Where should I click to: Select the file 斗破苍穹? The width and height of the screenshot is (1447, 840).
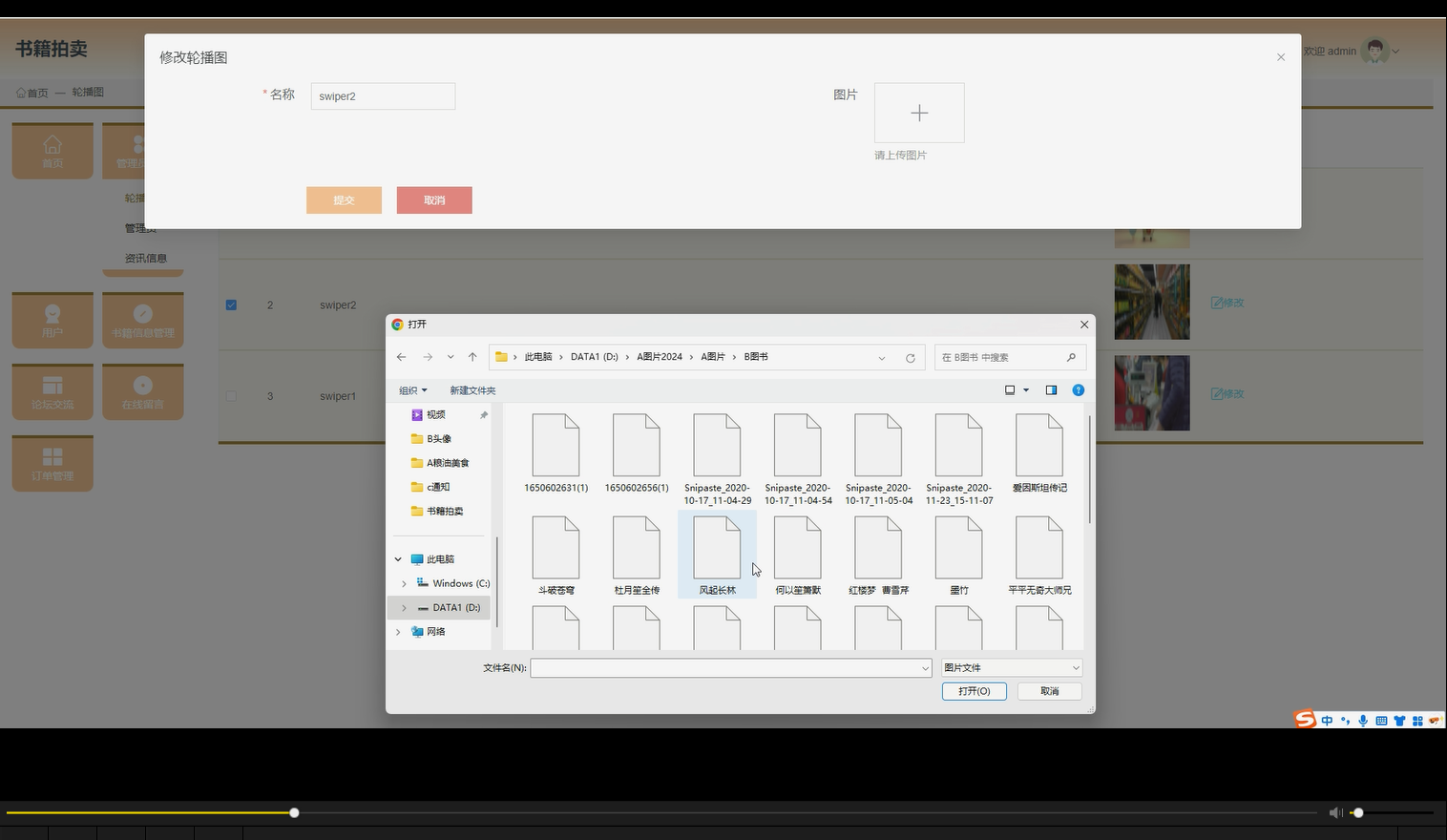[x=556, y=556]
